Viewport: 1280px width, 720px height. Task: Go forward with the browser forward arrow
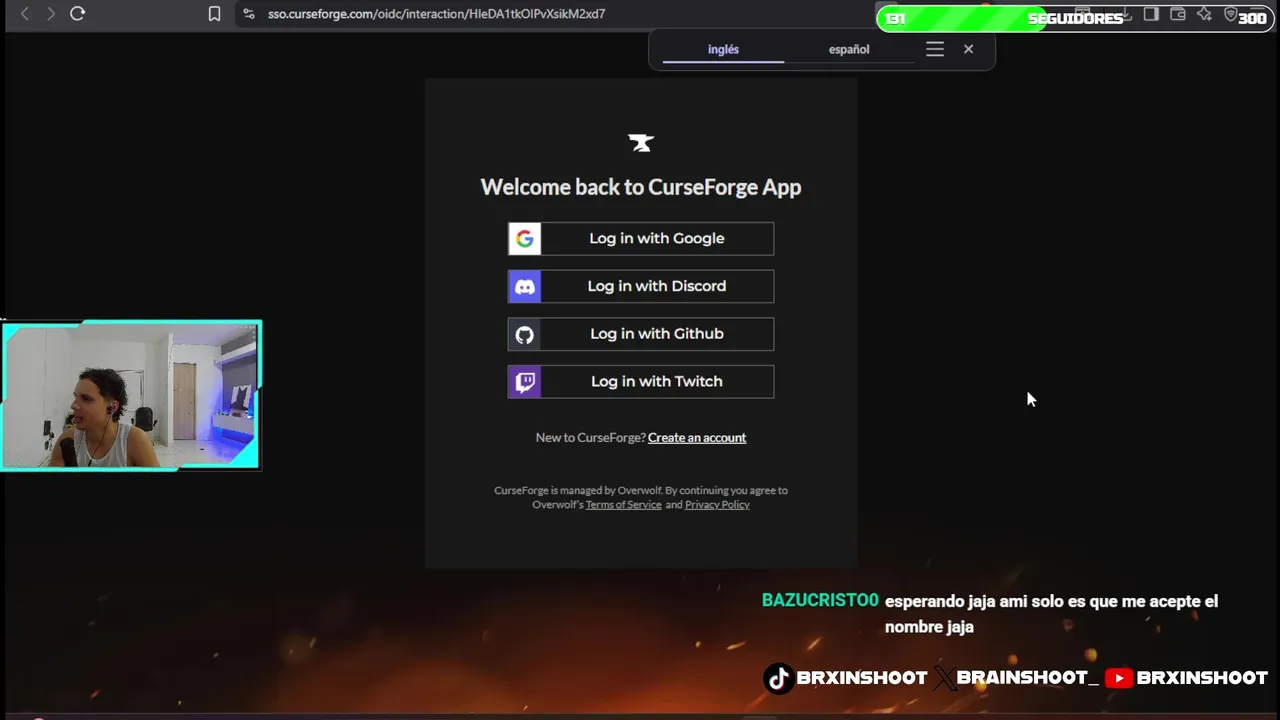(50, 14)
